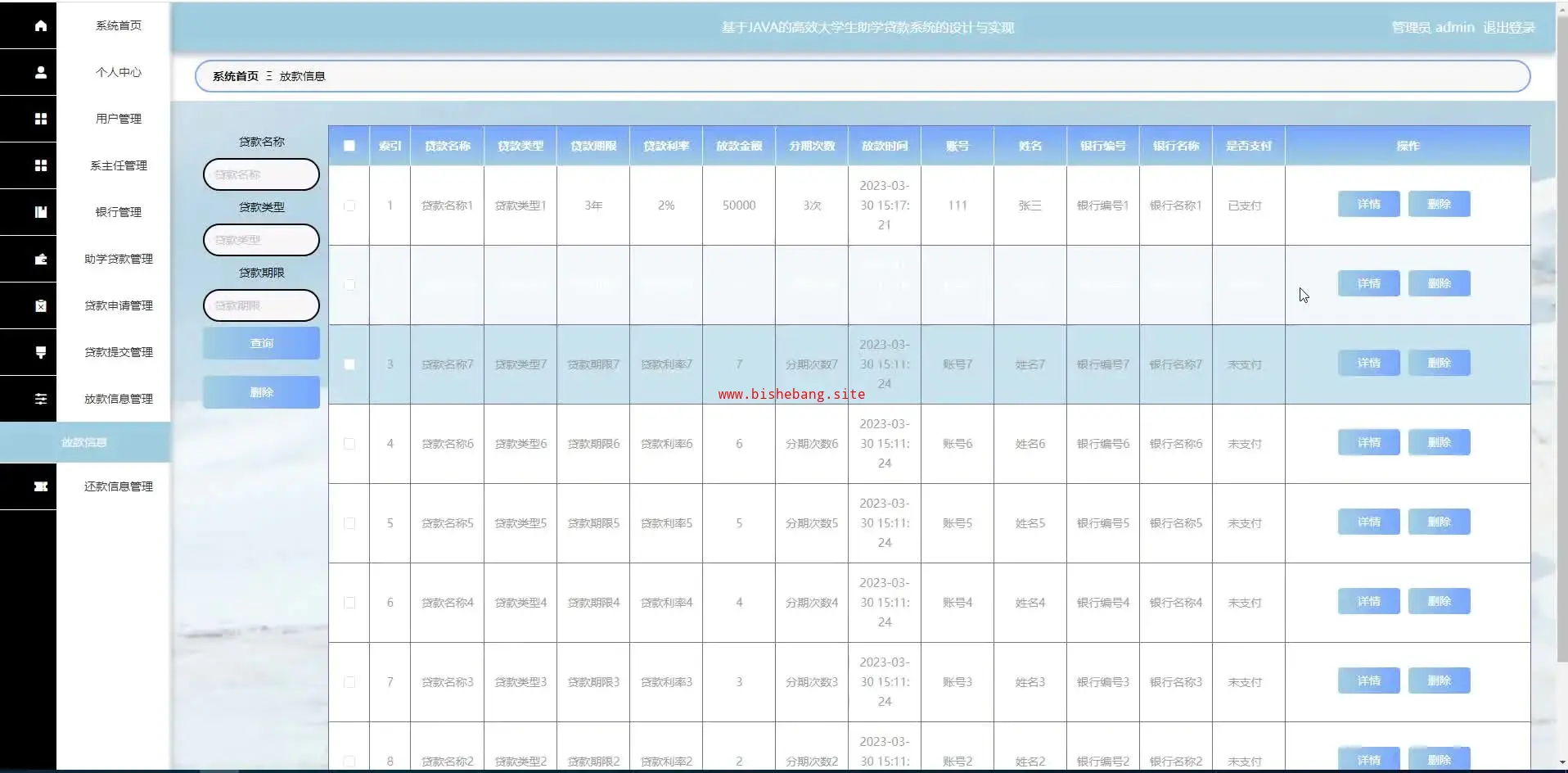Select the 贷款提交管理 sidebar icon
The height and width of the screenshot is (773, 1568).
pos(40,352)
